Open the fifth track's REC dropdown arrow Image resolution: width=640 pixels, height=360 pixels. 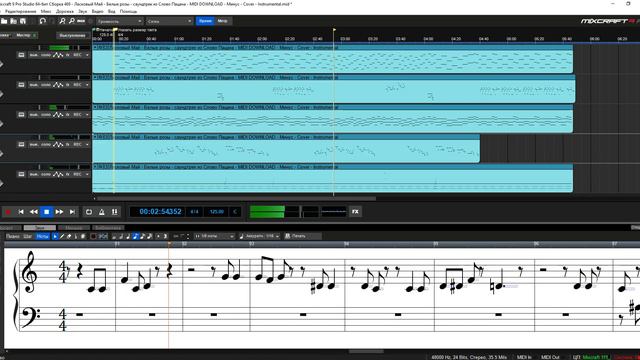point(87,174)
